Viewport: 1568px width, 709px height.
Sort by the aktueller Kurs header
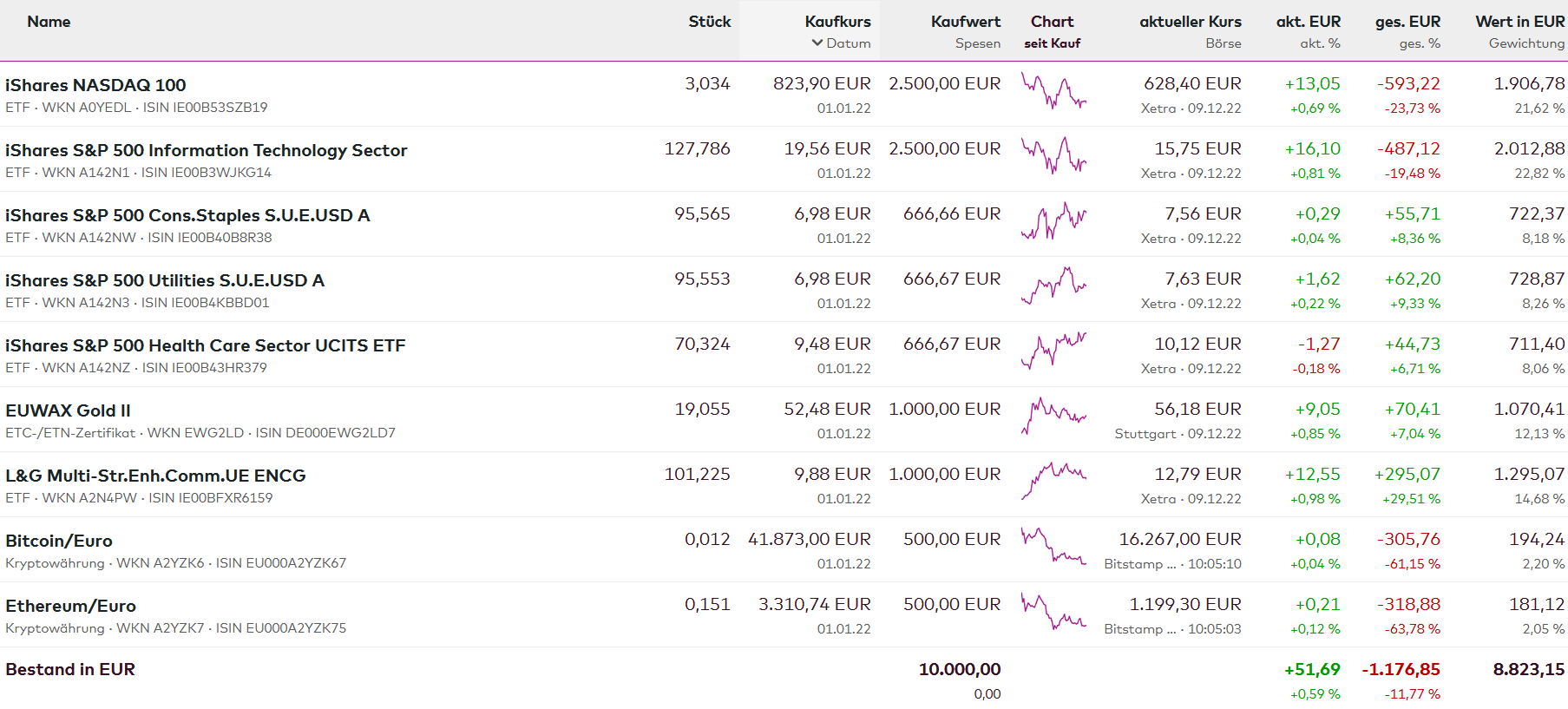[x=1190, y=22]
